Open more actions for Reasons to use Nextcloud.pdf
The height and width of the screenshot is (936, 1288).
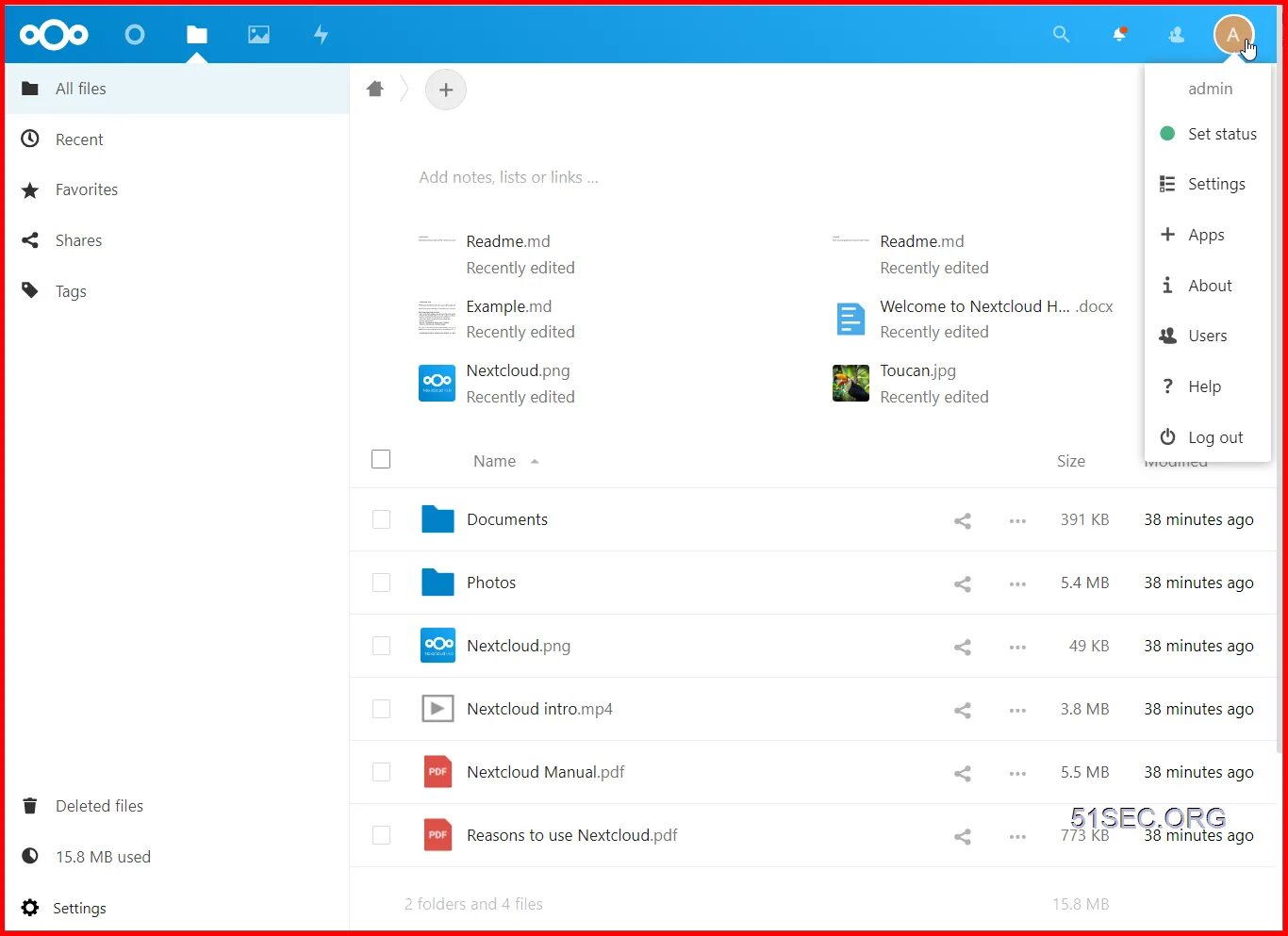point(1017,836)
